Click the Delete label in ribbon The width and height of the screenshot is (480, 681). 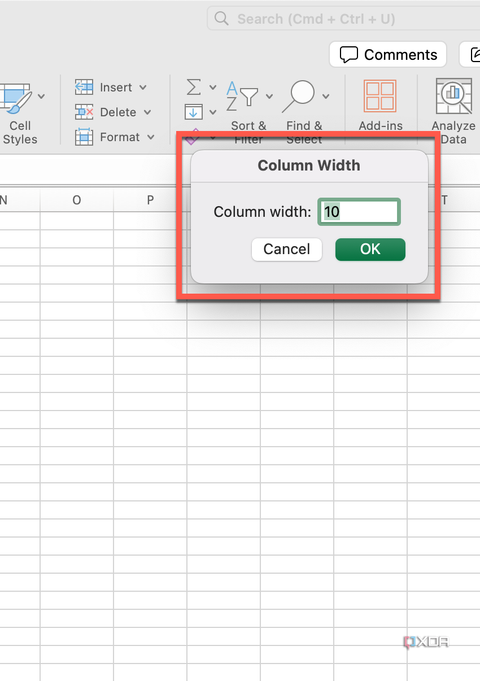(x=118, y=112)
